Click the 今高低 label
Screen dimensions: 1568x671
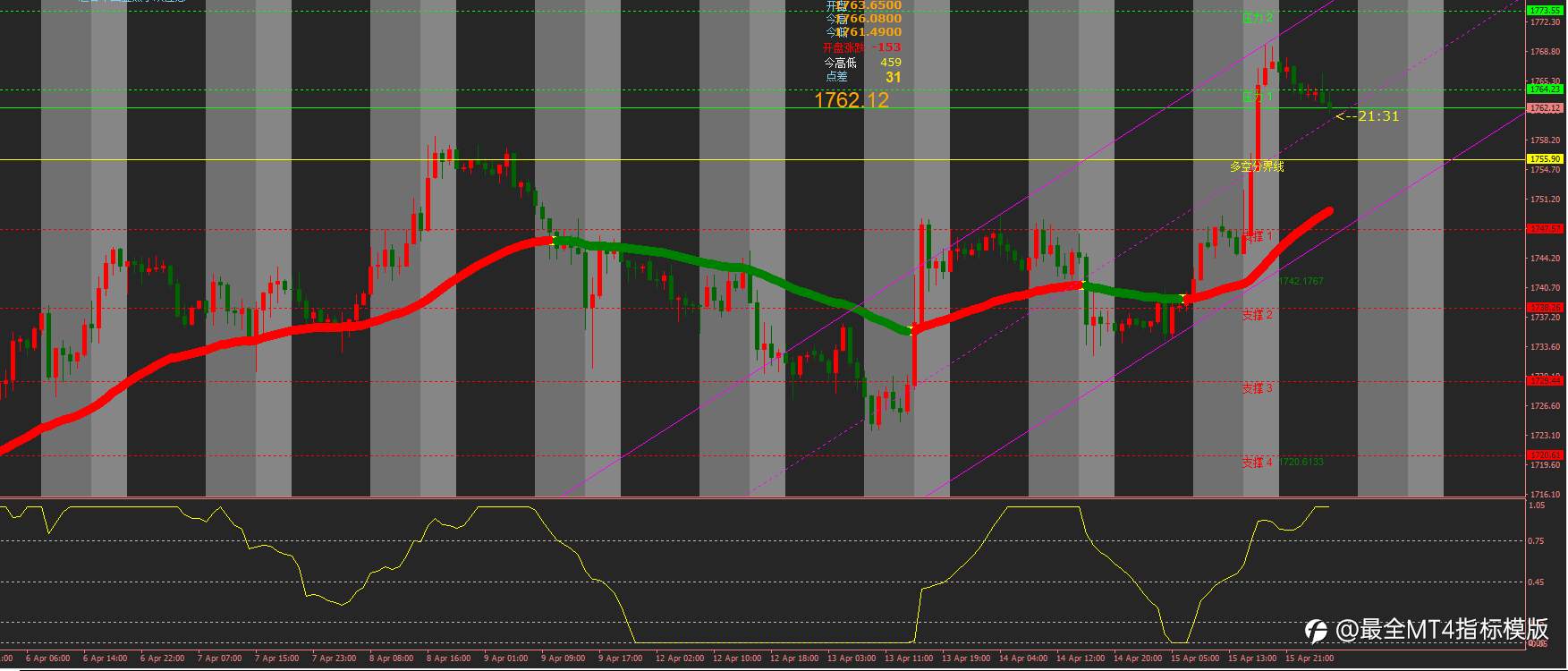[x=840, y=63]
